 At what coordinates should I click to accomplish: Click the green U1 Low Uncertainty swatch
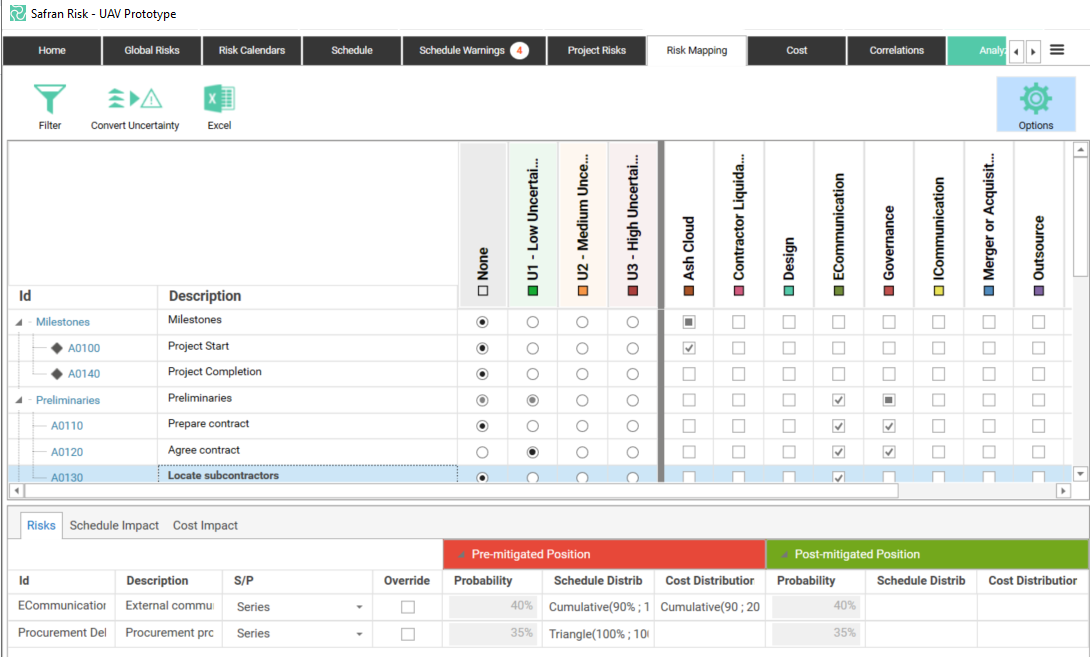[x=533, y=291]
